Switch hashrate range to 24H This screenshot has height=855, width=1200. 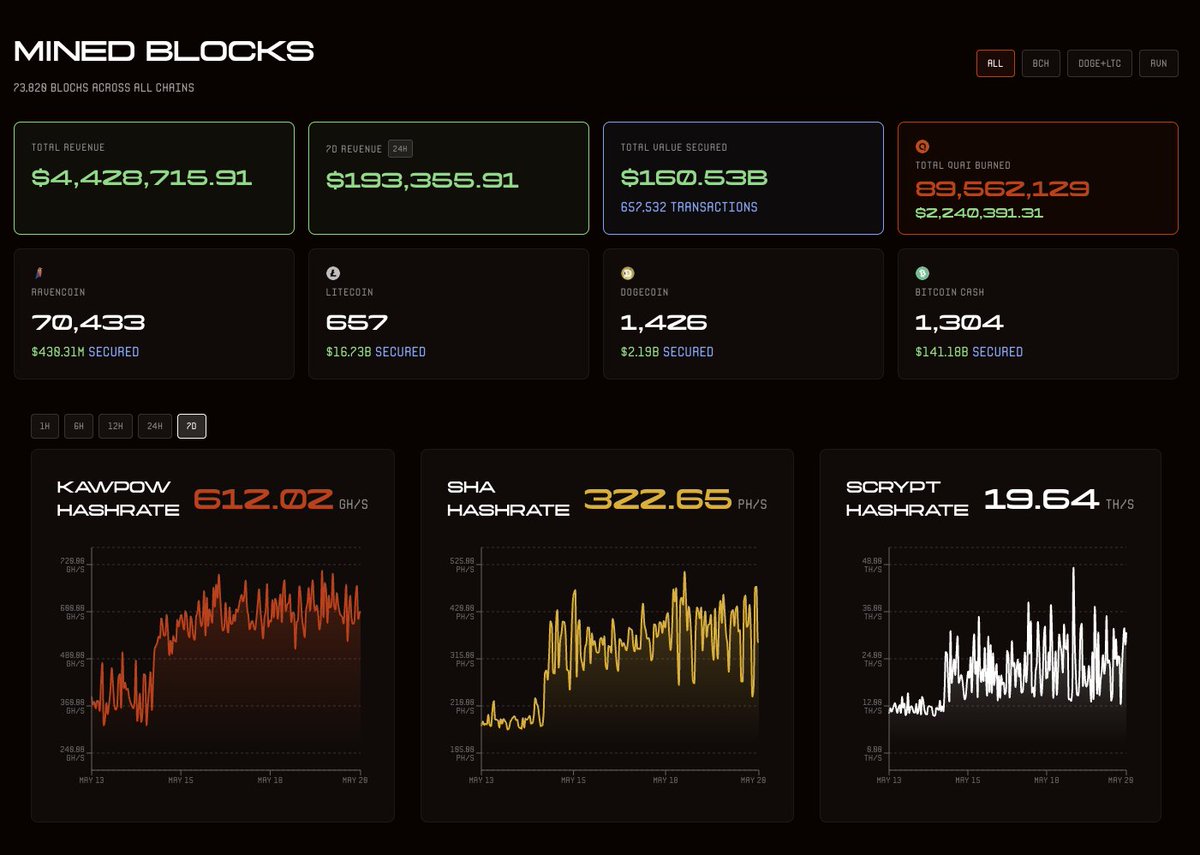[155, 426]
